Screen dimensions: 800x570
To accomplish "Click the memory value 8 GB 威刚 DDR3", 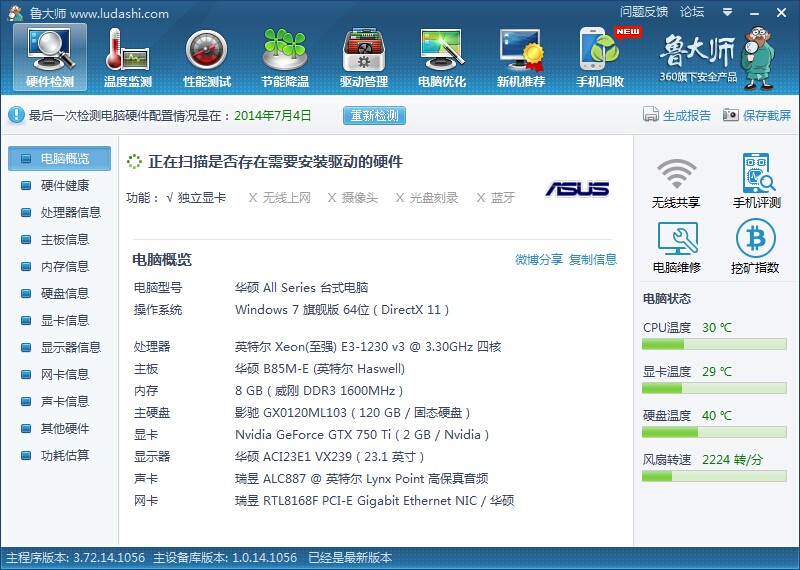I will 319,391.
